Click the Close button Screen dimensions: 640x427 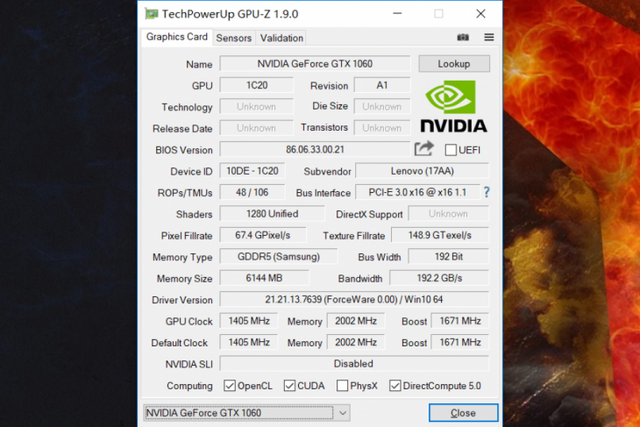point(463,413)
